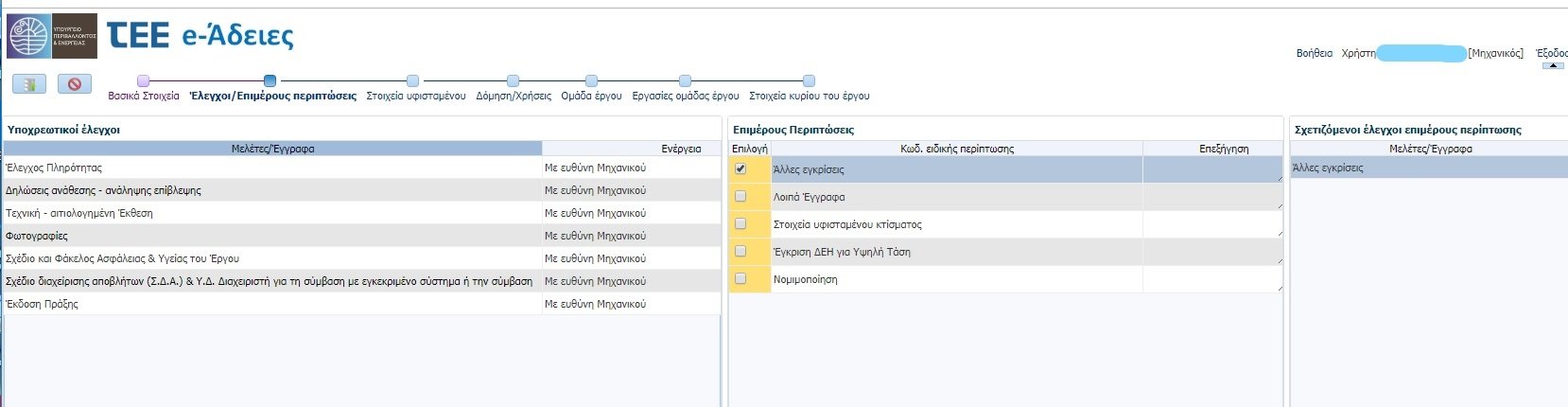Viewport: 1568px width, 407px height.
Task: Go to the Στοιχεία κυρίου του έργου step
Action: [809, 96]
